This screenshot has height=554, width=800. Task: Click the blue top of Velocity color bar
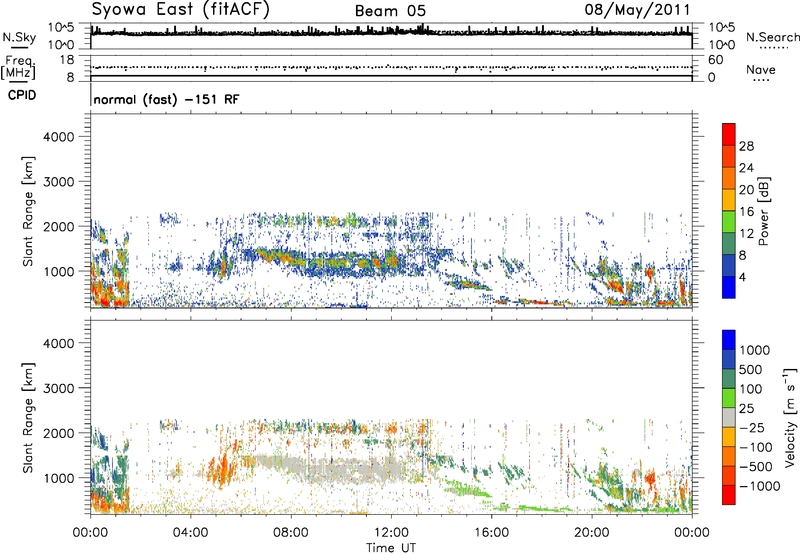click(x=729, y=340)
